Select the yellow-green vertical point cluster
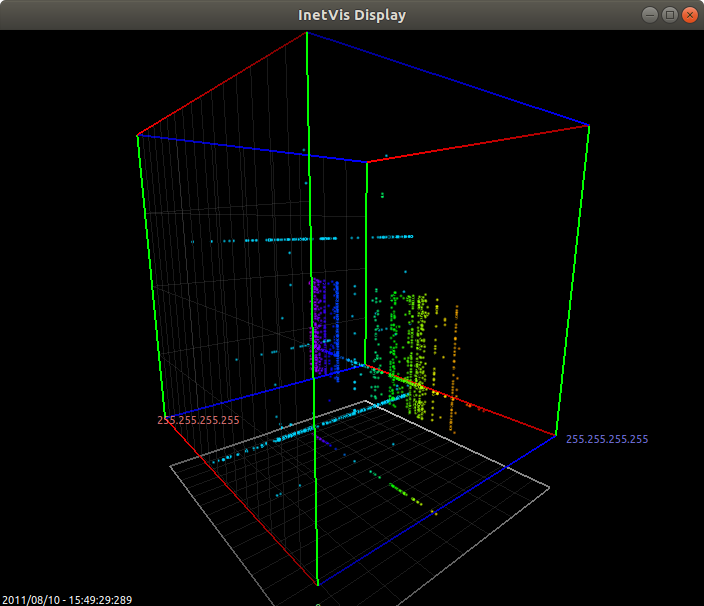 click(420, 355)
